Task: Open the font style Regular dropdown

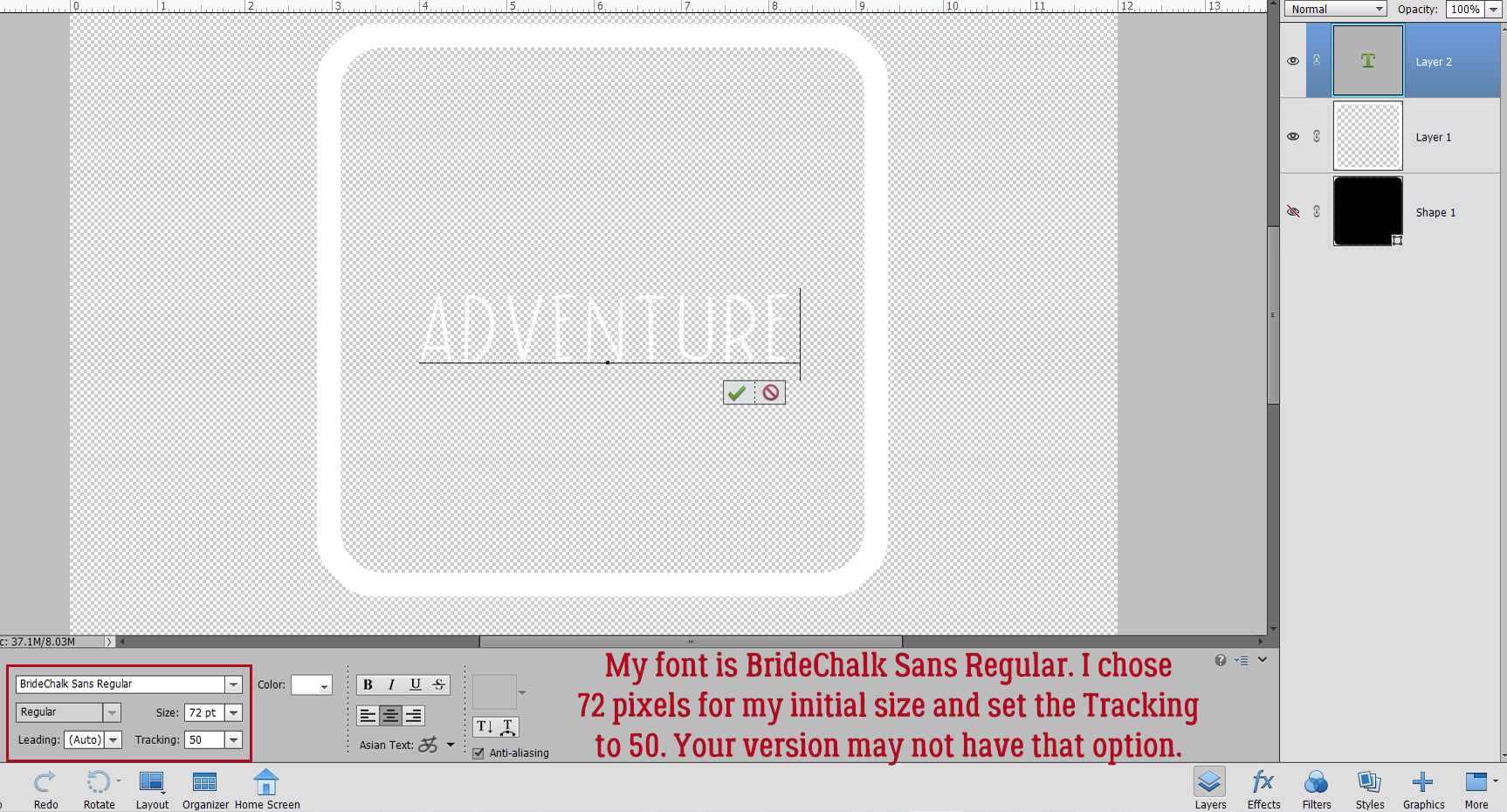Action: (112, 712)
